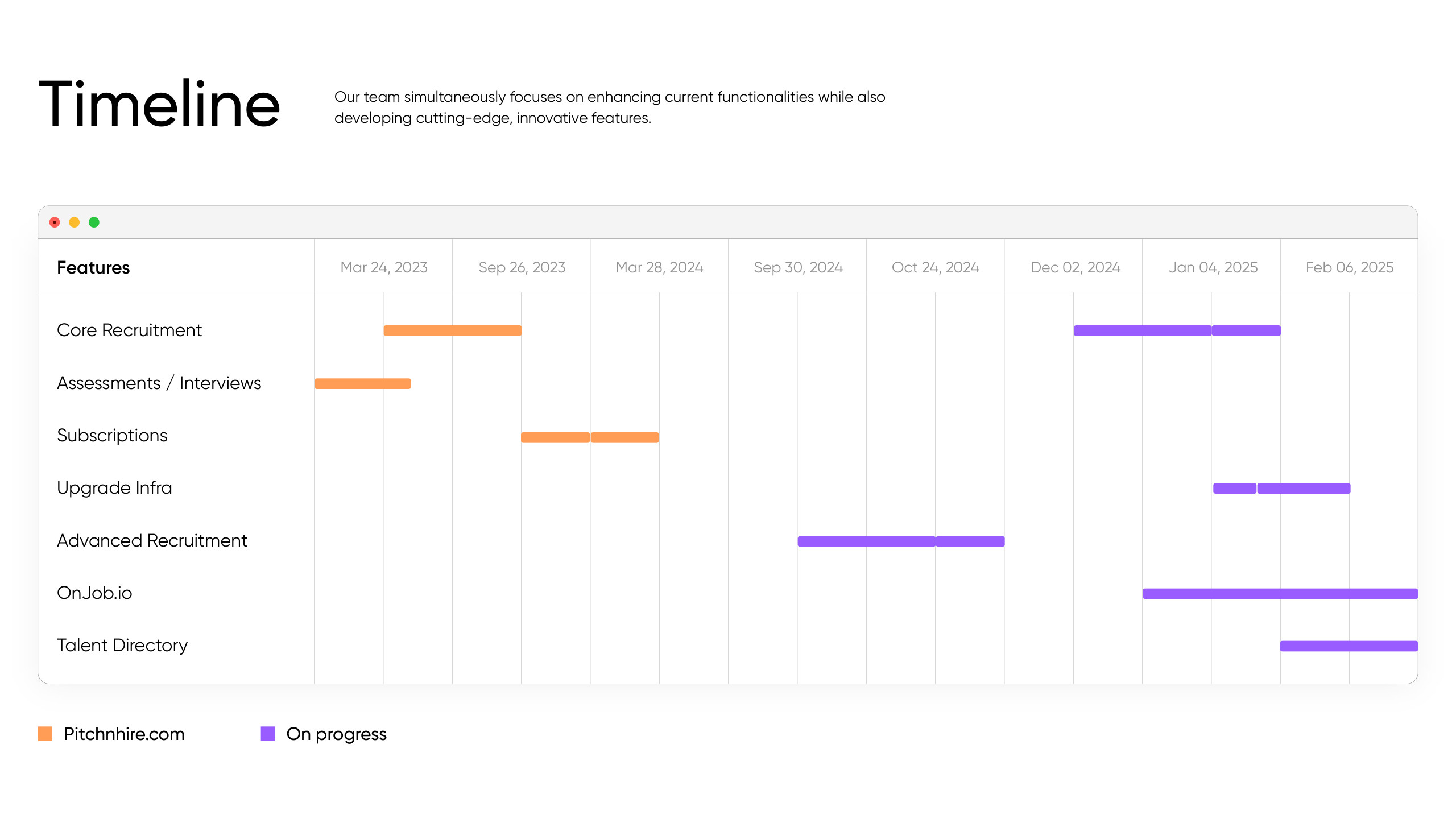Select the Advanced Recruitment purple bar
Image resolution: width=1456 pixels, height=819 pixels.
901,541
